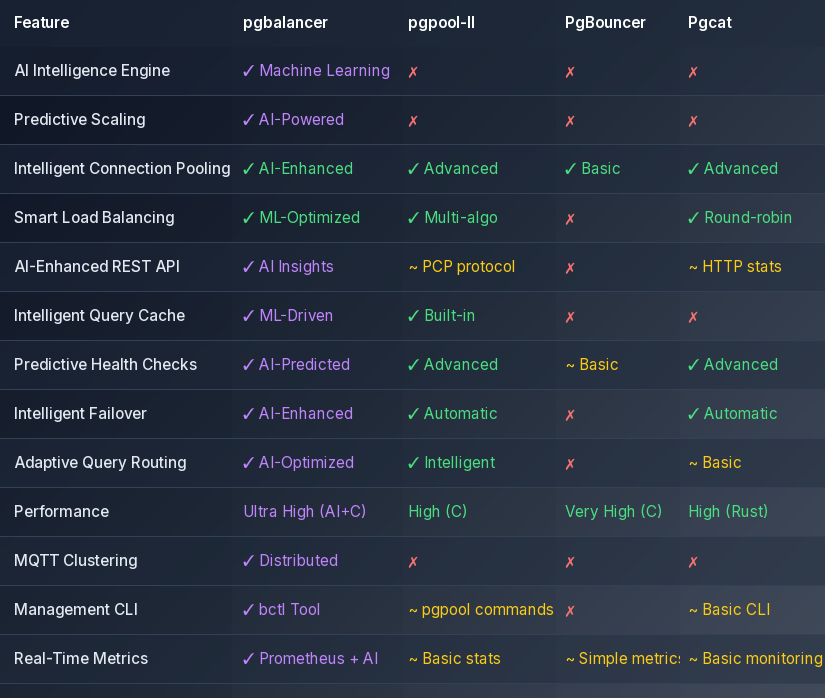
Task: Select the Ultra High (AI+C) performance cell
Action: 305,512
